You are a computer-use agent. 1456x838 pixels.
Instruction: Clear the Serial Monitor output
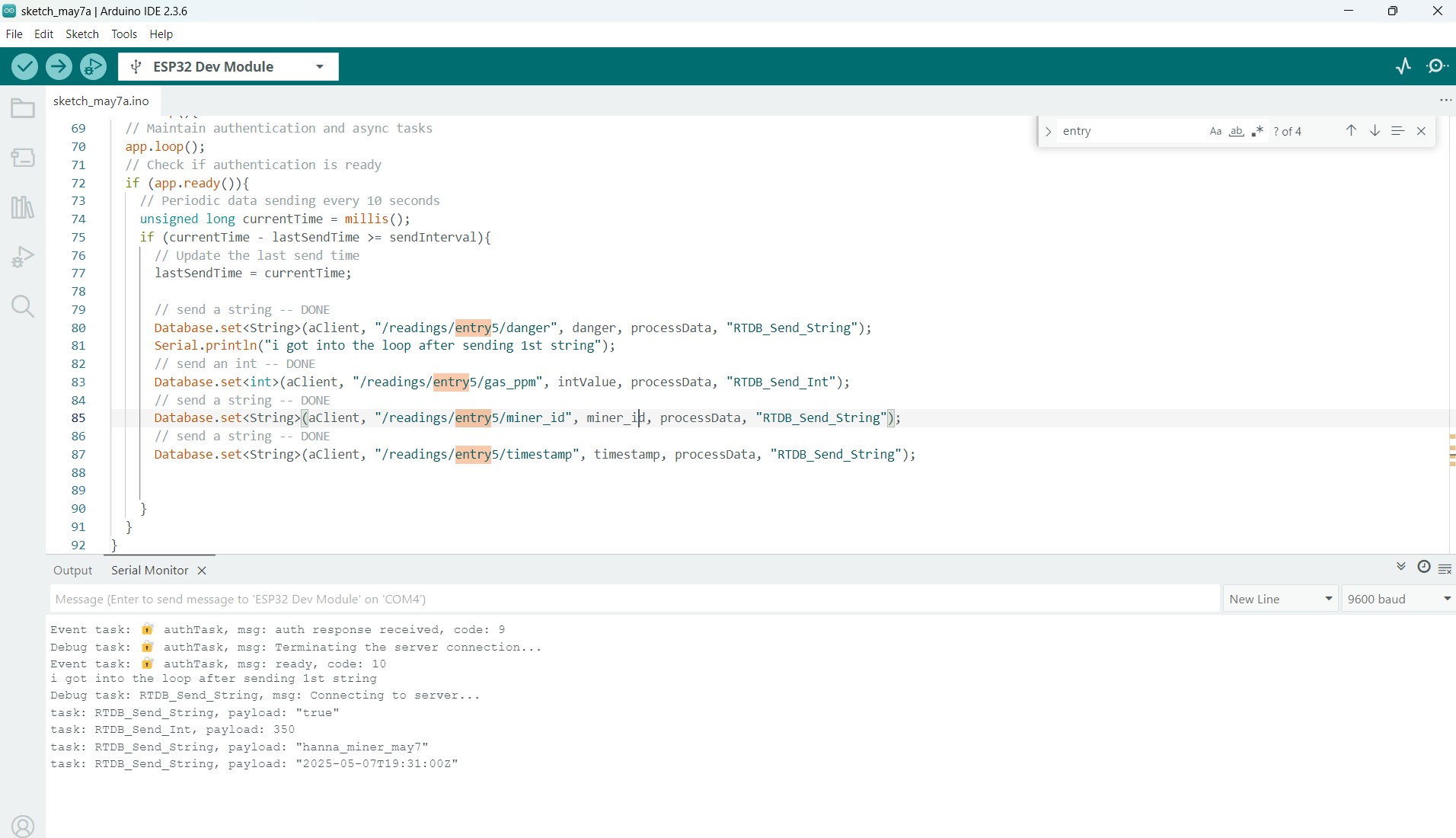1445,568
